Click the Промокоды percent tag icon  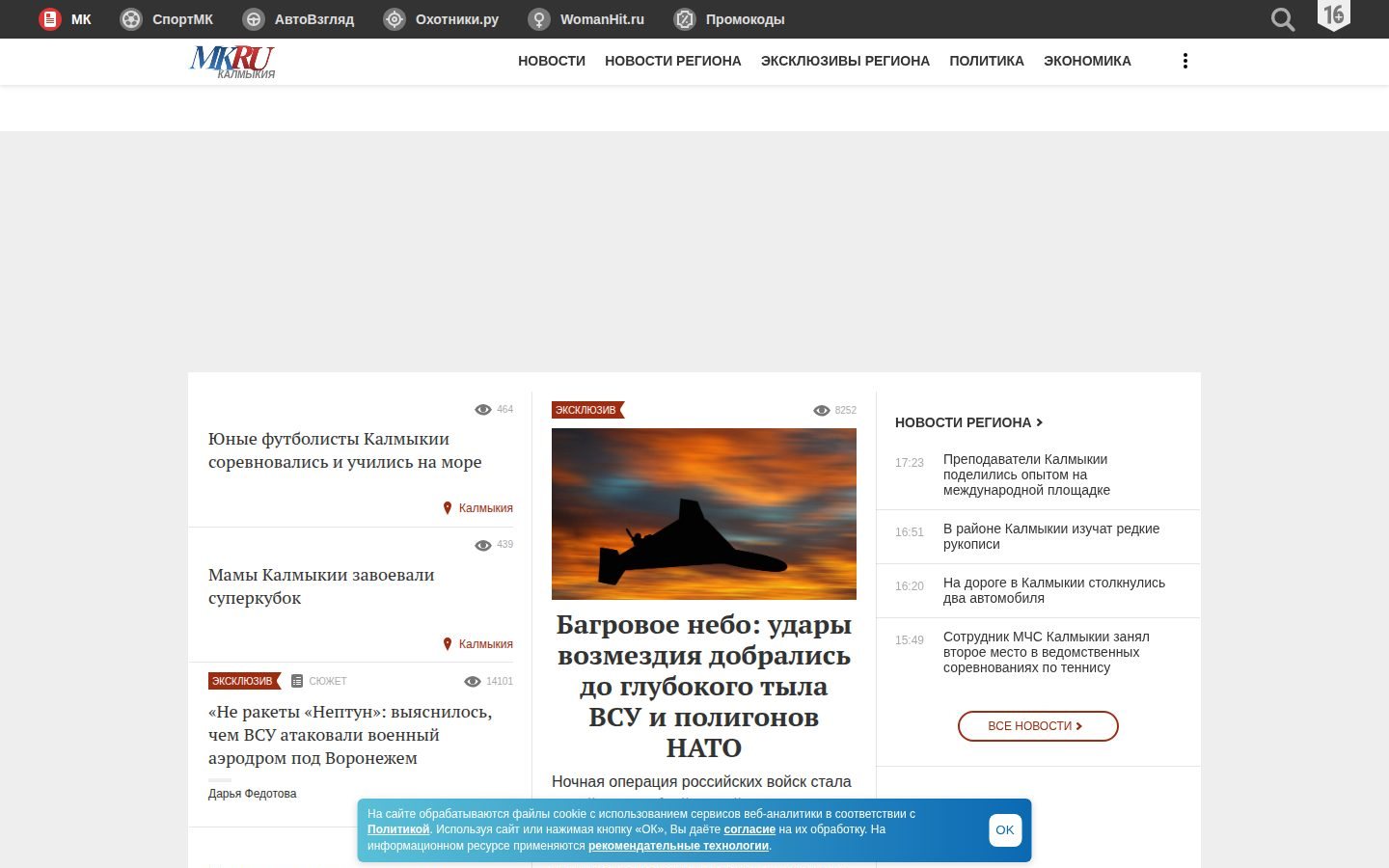(x=685, y=19)
